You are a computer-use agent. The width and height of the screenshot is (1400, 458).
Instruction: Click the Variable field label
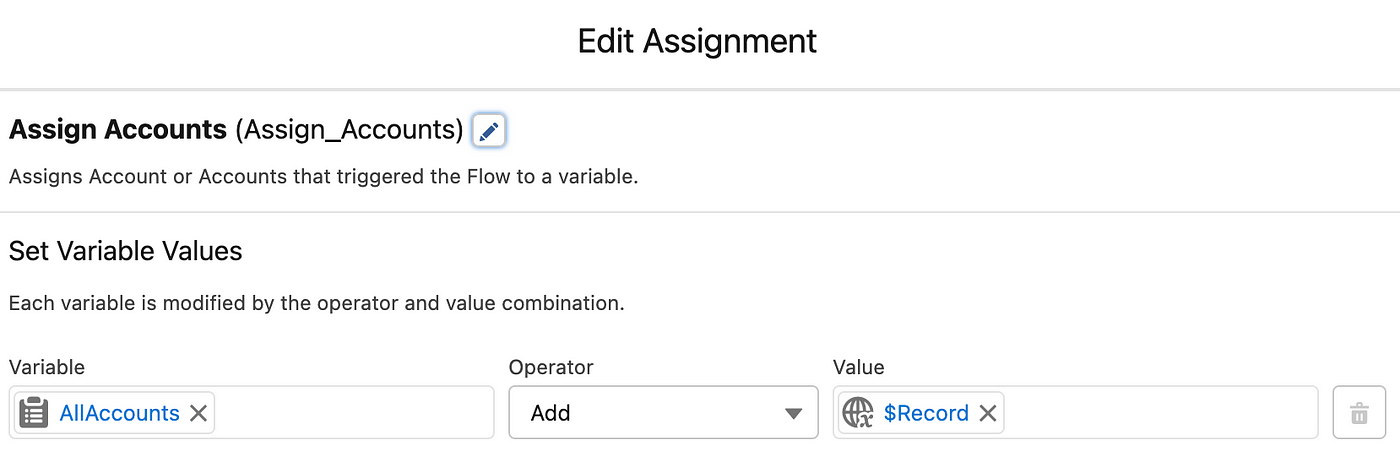tap(47, 367)
